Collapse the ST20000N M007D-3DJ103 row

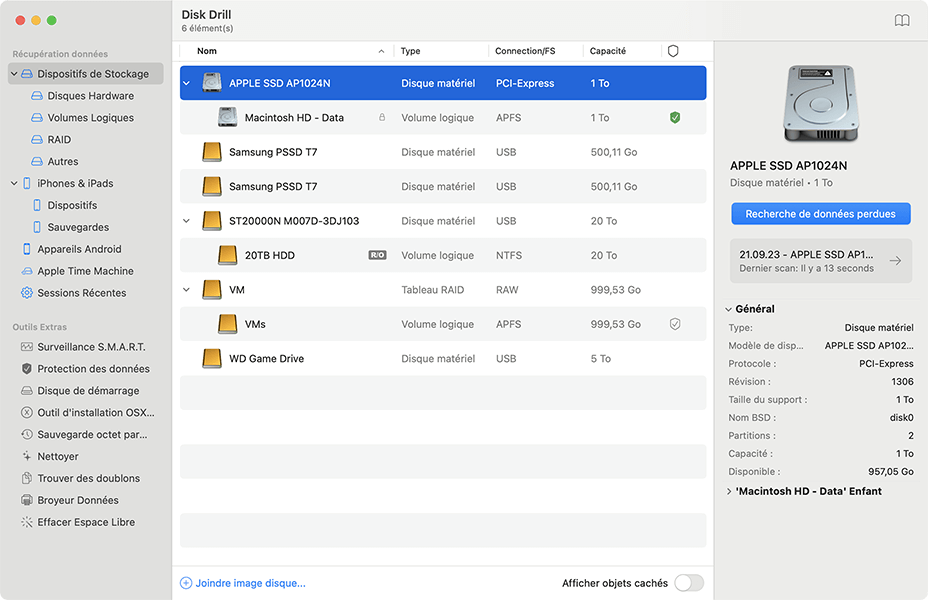pyautogui.click(x=186, y=221)
